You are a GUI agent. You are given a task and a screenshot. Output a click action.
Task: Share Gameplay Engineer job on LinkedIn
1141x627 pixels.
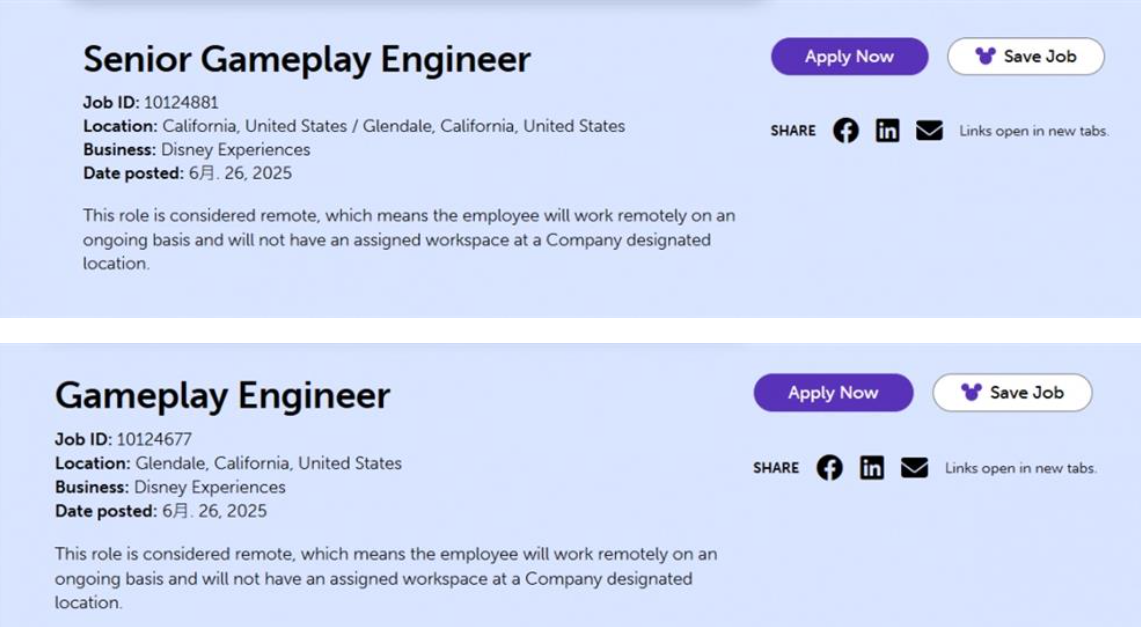point(872,468)
